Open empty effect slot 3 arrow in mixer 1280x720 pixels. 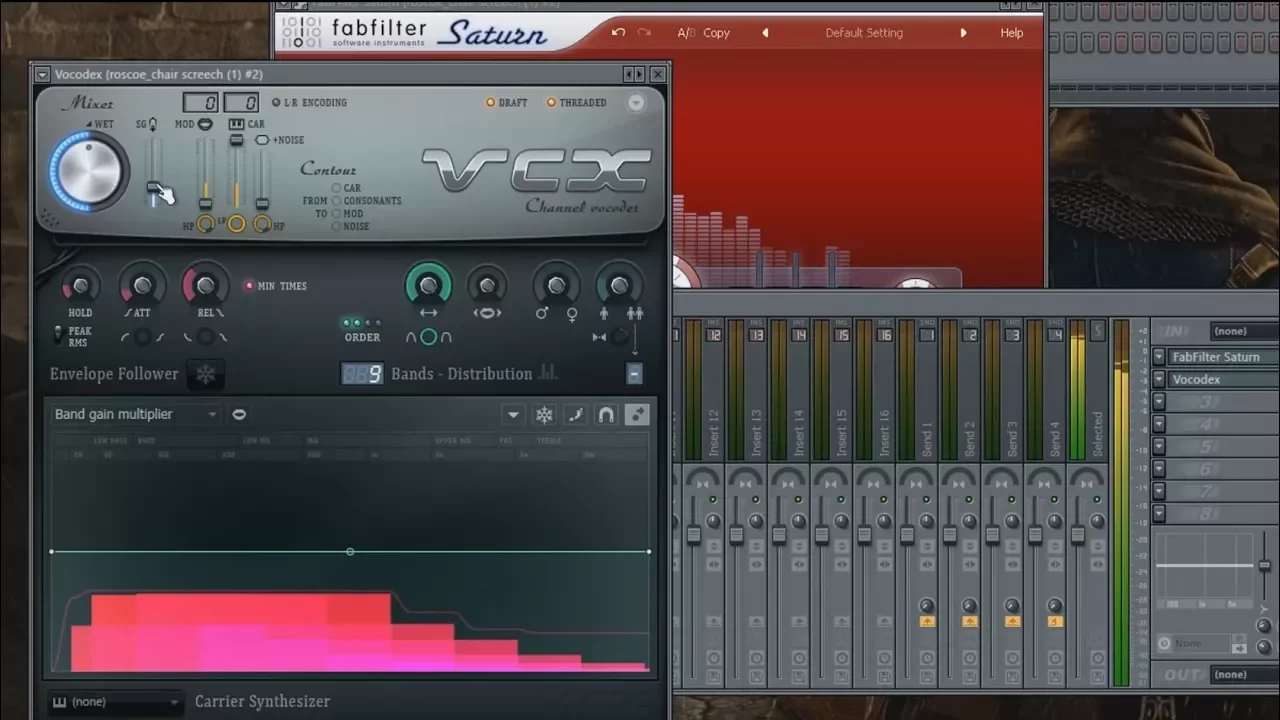[1159, 402]
